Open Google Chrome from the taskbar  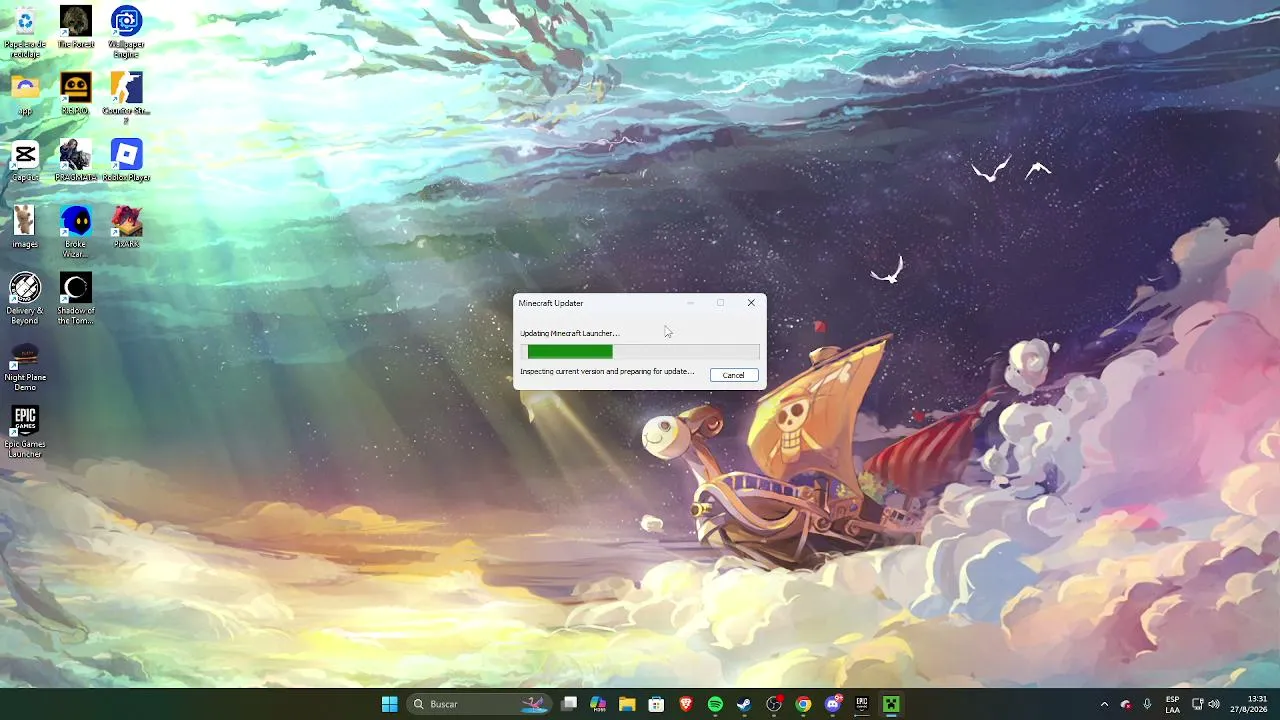[x=803, y=704]
